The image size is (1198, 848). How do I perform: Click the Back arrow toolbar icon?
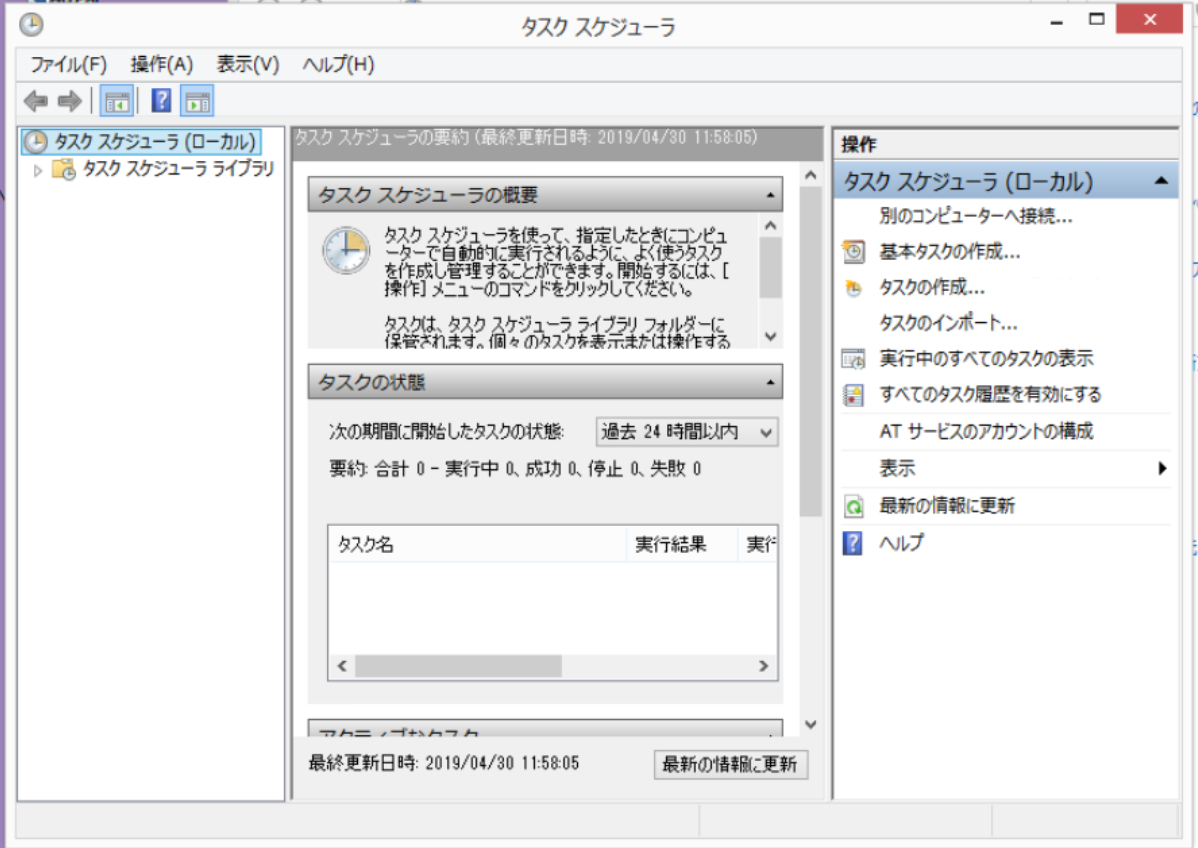[x=35, y=101]
